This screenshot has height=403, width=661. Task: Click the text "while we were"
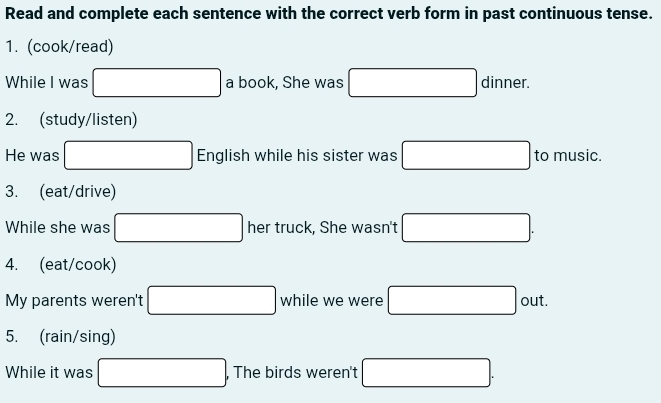coord(332,300)
